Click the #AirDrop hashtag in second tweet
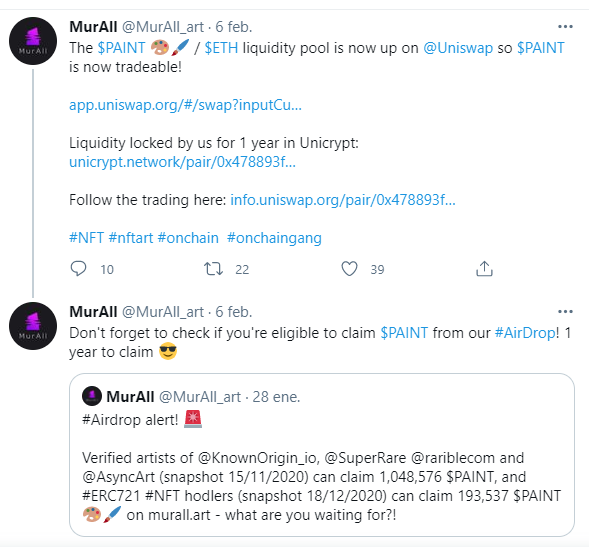This screenshot has height=547, width=589. pos(525,333)
